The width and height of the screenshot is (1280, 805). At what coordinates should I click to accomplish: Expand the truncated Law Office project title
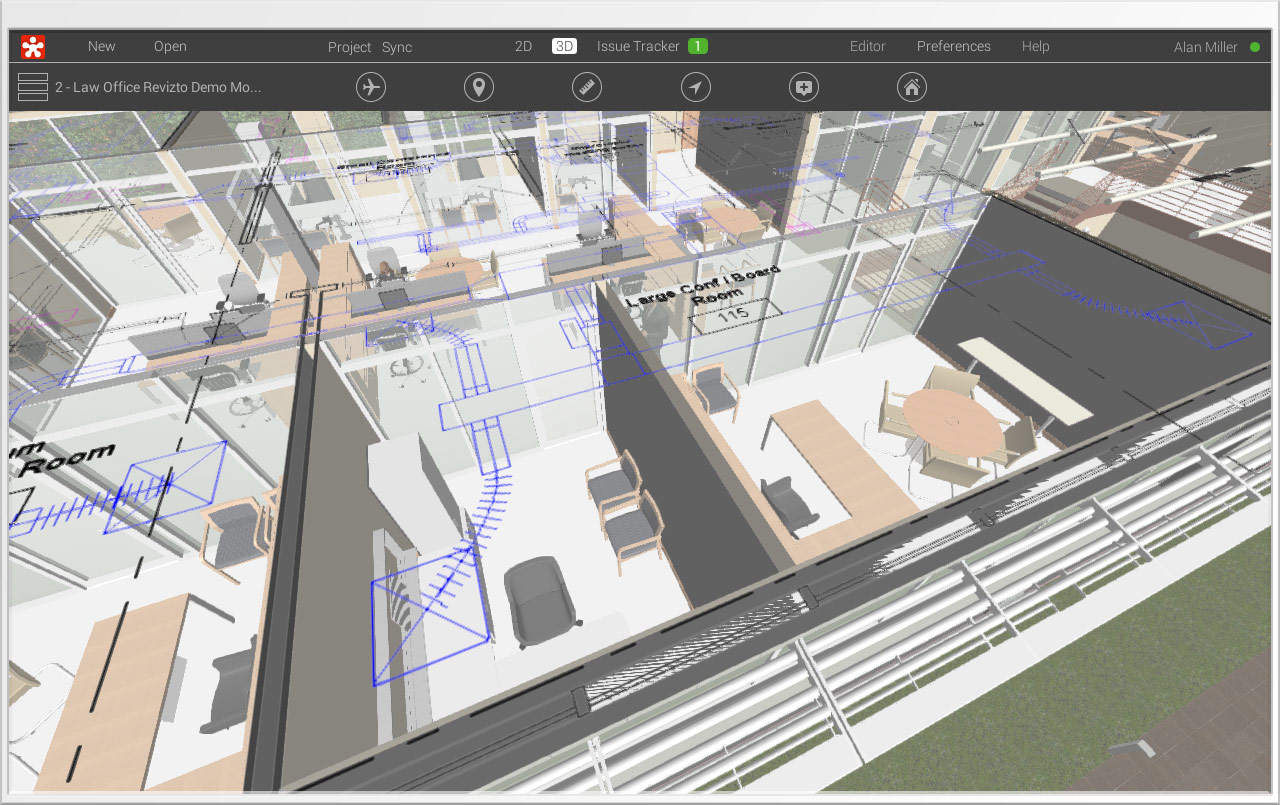click(160, 87)
